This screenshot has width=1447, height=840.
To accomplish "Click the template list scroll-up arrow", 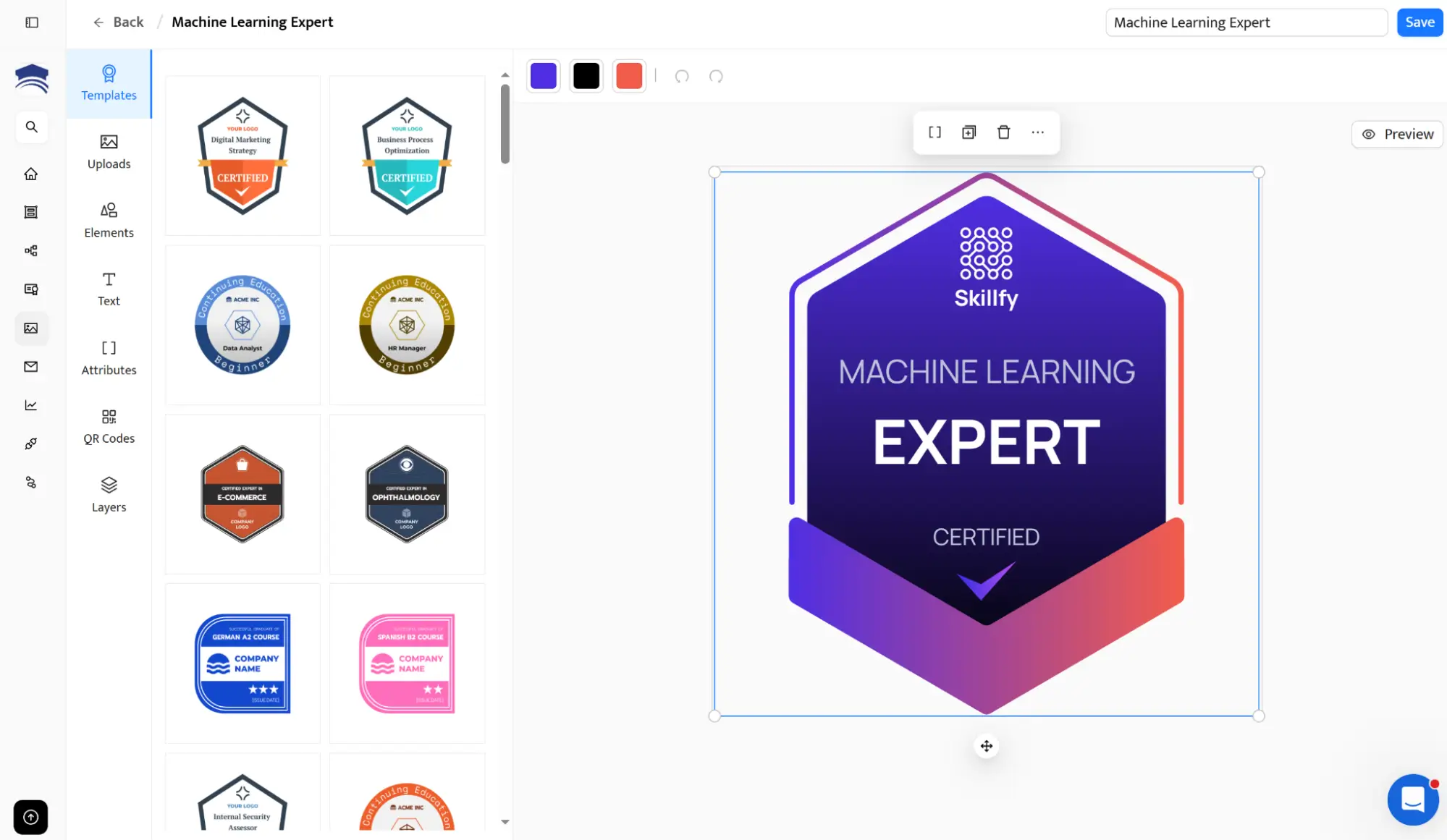I will pyautogui.click(x=505, y=75).
